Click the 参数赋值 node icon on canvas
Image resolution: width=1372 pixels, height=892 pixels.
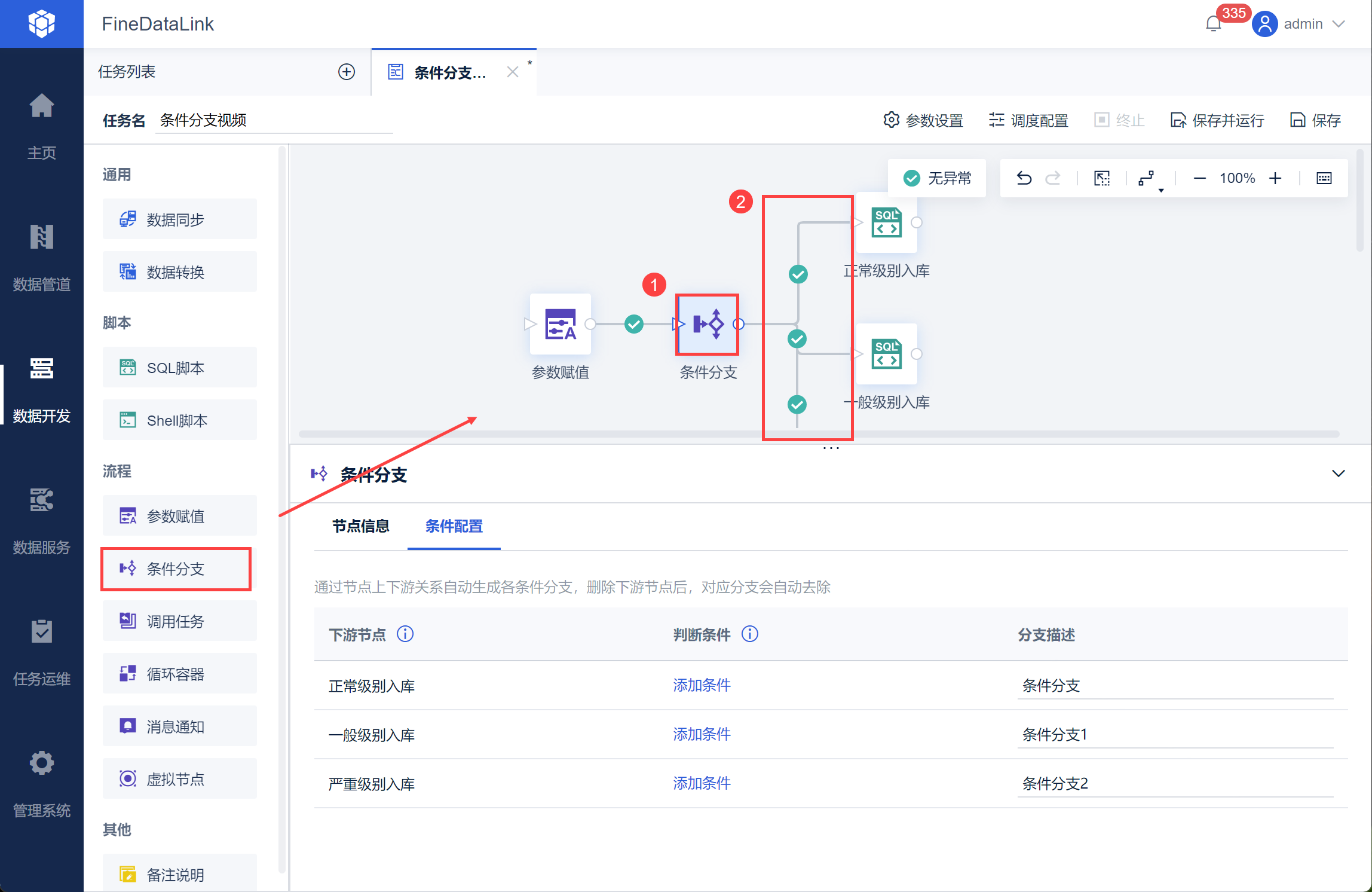pos(560,324)
